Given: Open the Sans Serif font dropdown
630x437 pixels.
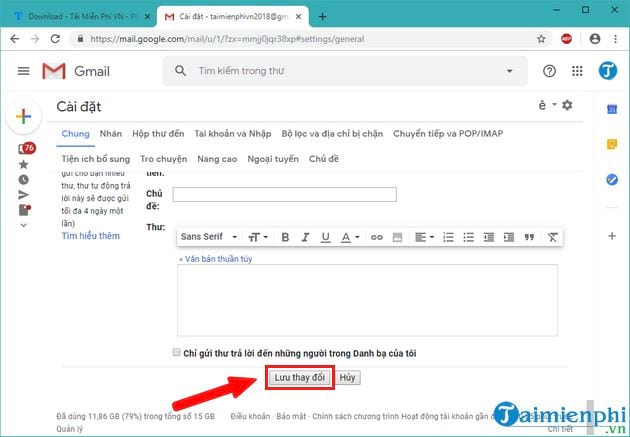Looking at the screenshot, I should [209, 237].
